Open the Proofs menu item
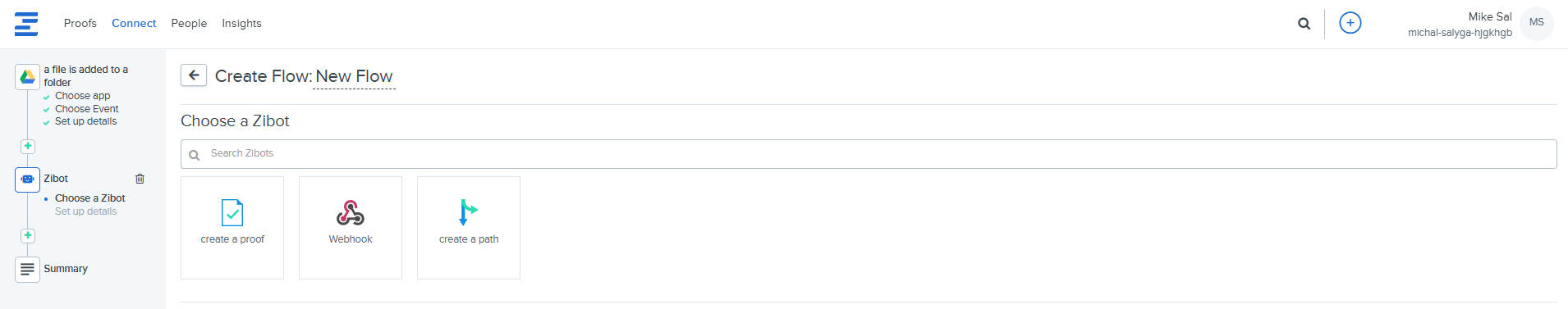Screen dimensions: 1568x309 coord(80,23)
